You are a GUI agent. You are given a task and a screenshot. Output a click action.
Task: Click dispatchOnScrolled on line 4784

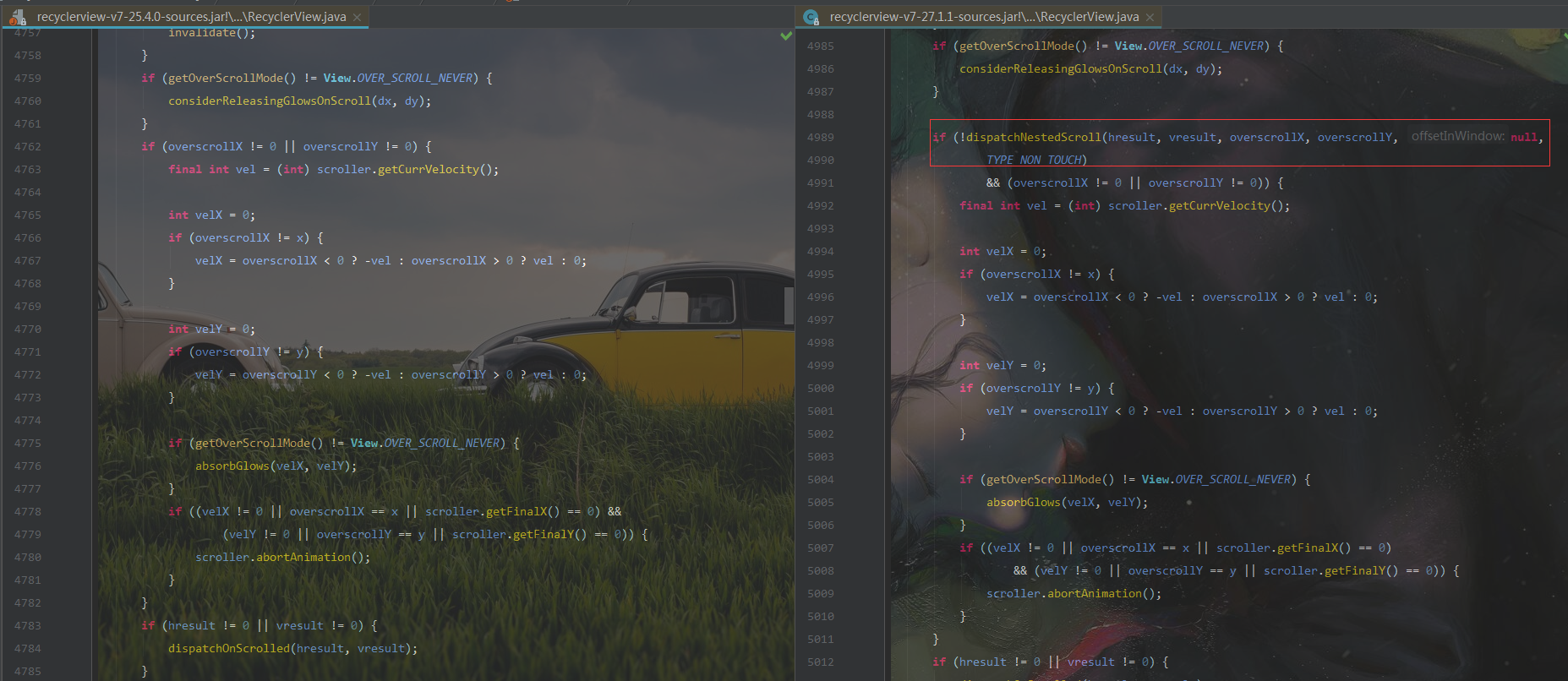[x=229, y=648]
